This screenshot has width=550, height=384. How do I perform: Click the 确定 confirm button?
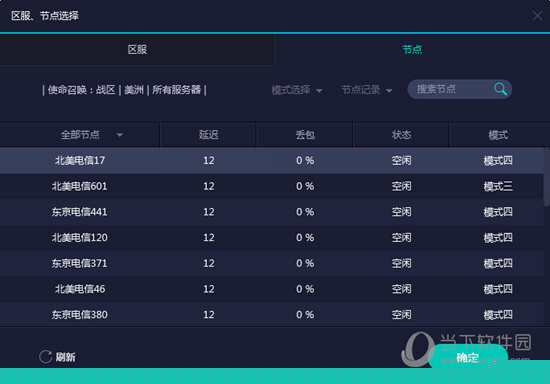click(468, 357)
